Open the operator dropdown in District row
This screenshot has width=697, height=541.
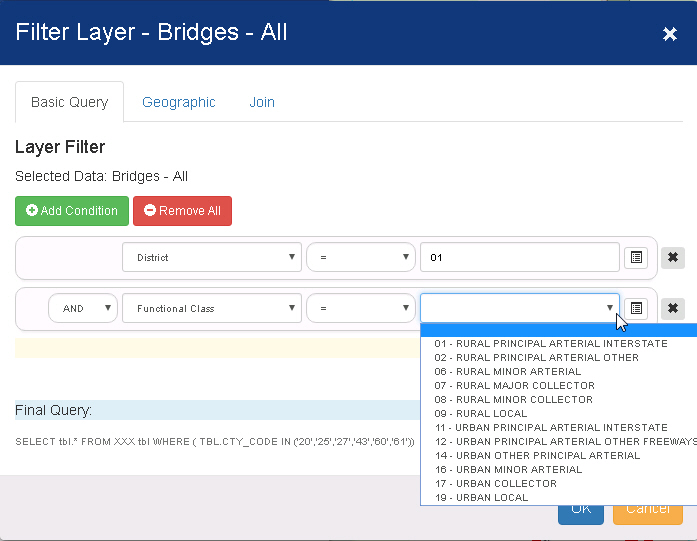coord(360,258)
